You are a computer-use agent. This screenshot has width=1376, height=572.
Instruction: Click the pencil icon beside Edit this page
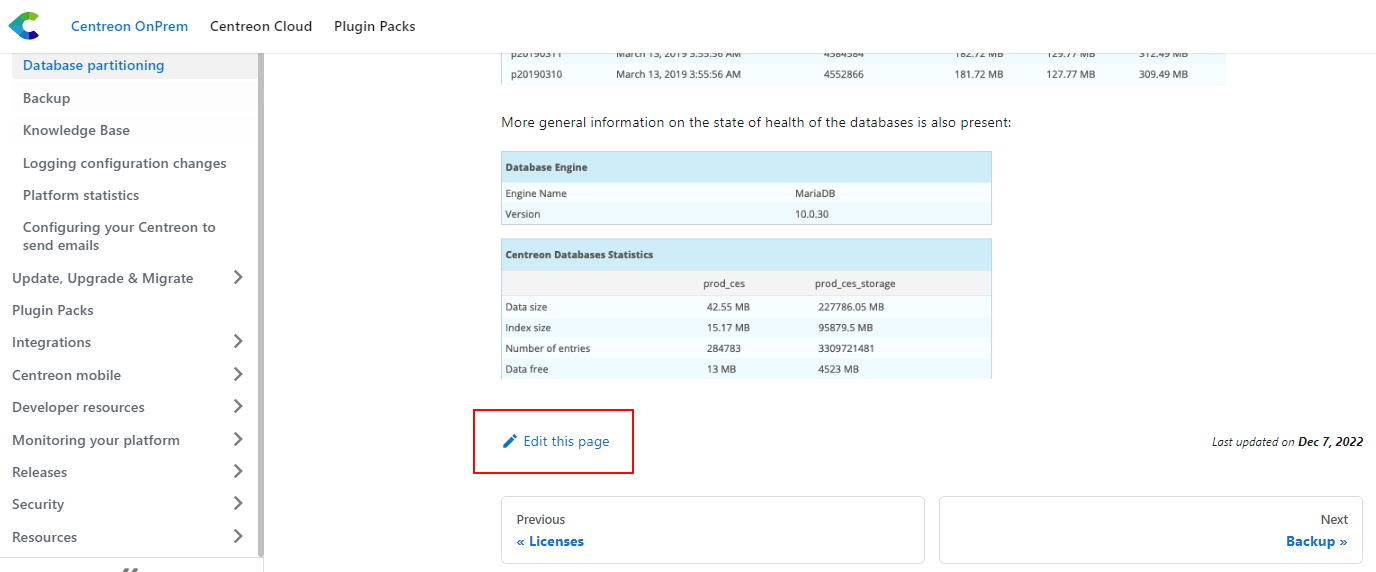point(510,441)
